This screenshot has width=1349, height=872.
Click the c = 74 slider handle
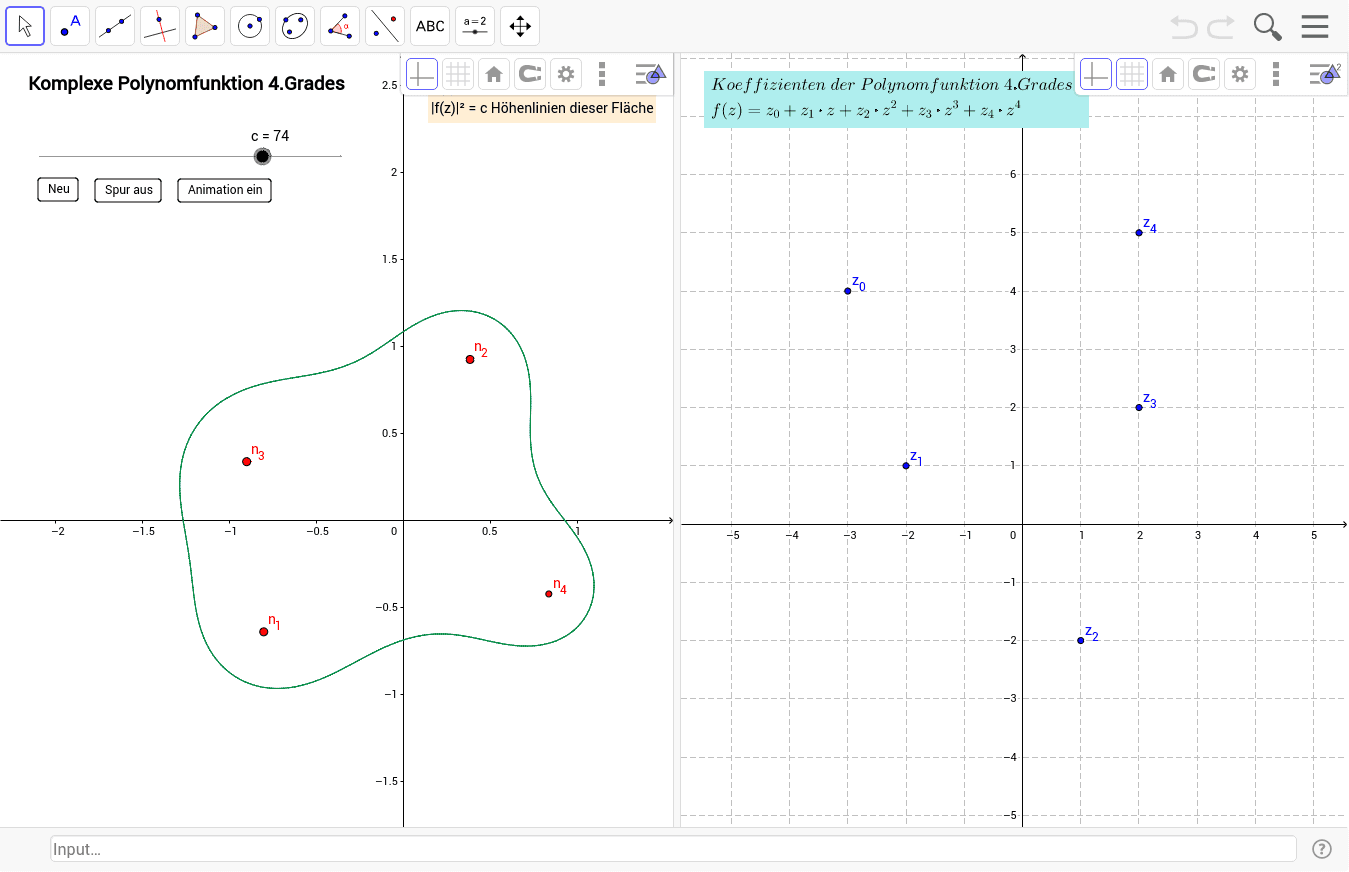tap(262, 156)
